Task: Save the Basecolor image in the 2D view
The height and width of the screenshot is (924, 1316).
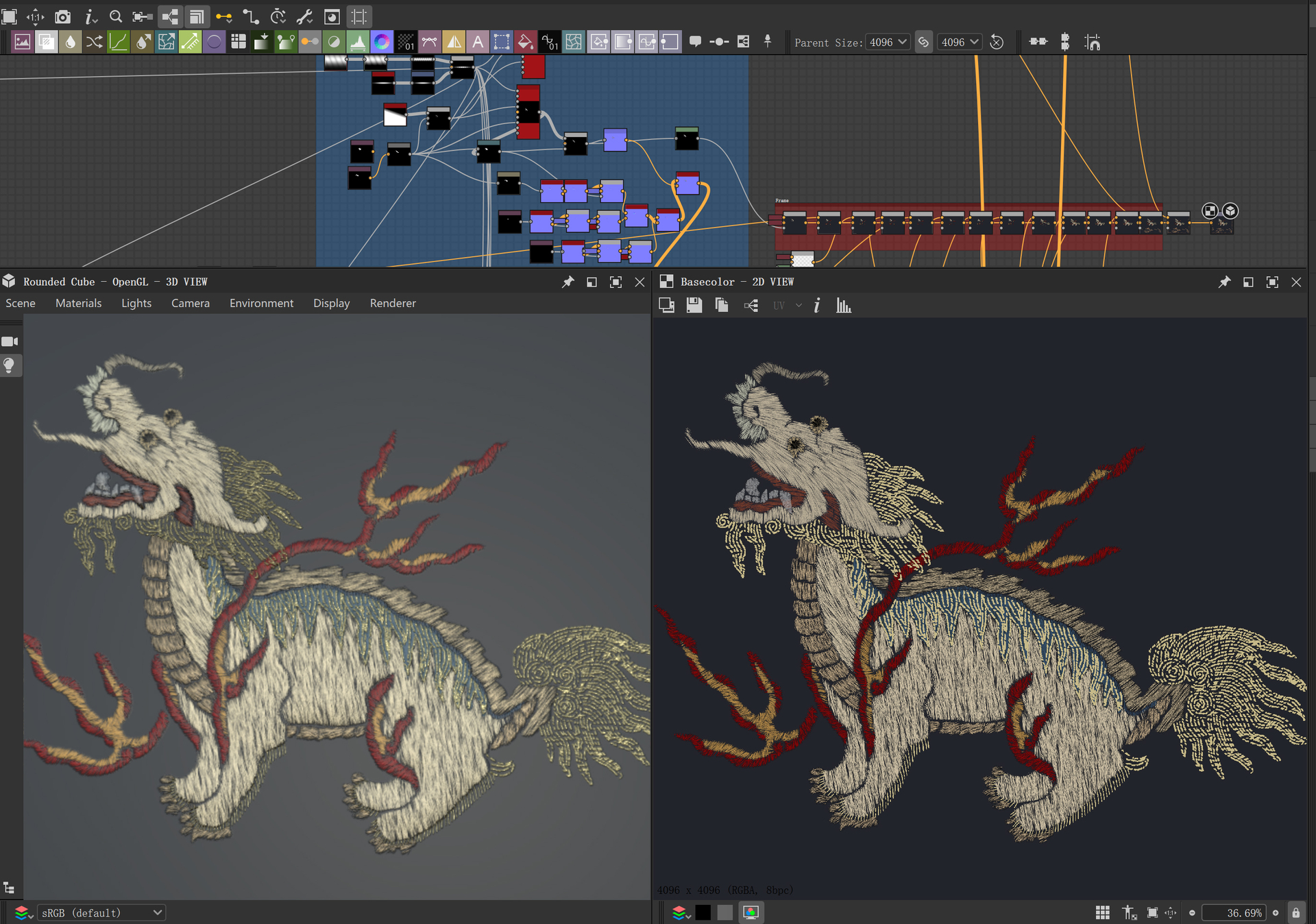Action: click(x=694, y=305)
